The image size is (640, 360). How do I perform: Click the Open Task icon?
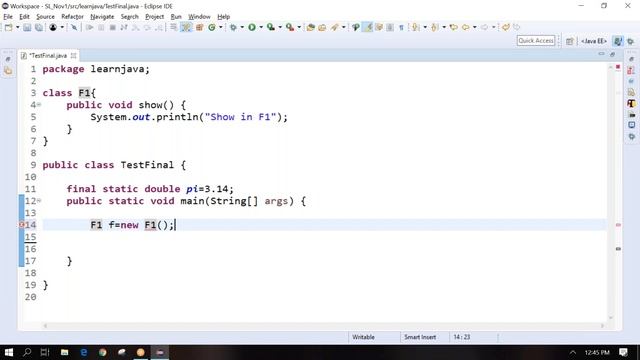point(322,27)
